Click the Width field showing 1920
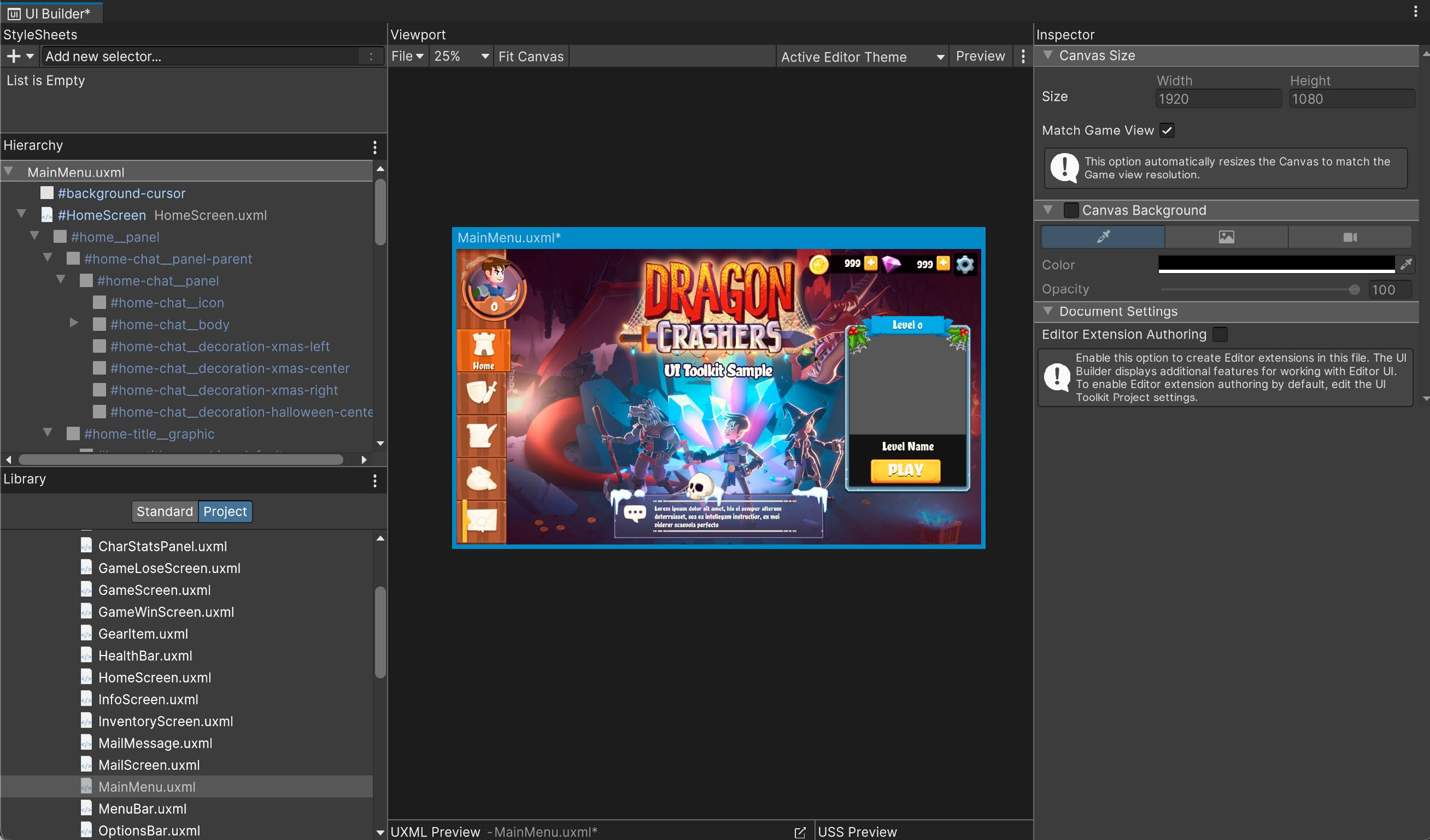 (1218, 99)
